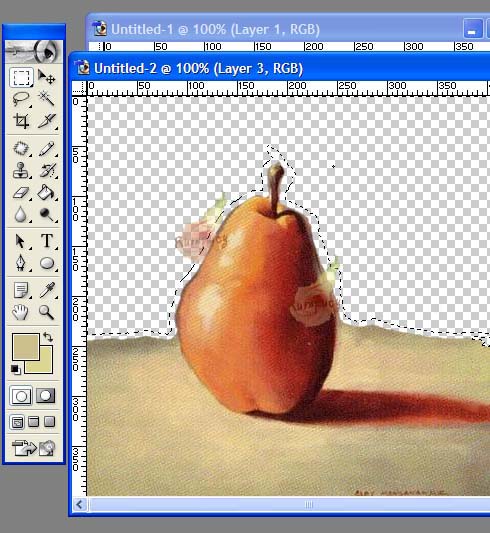This screenshot has width=490, height=533.
Task: Click Jump to ImageReady button
Action: tap(24, 448)
